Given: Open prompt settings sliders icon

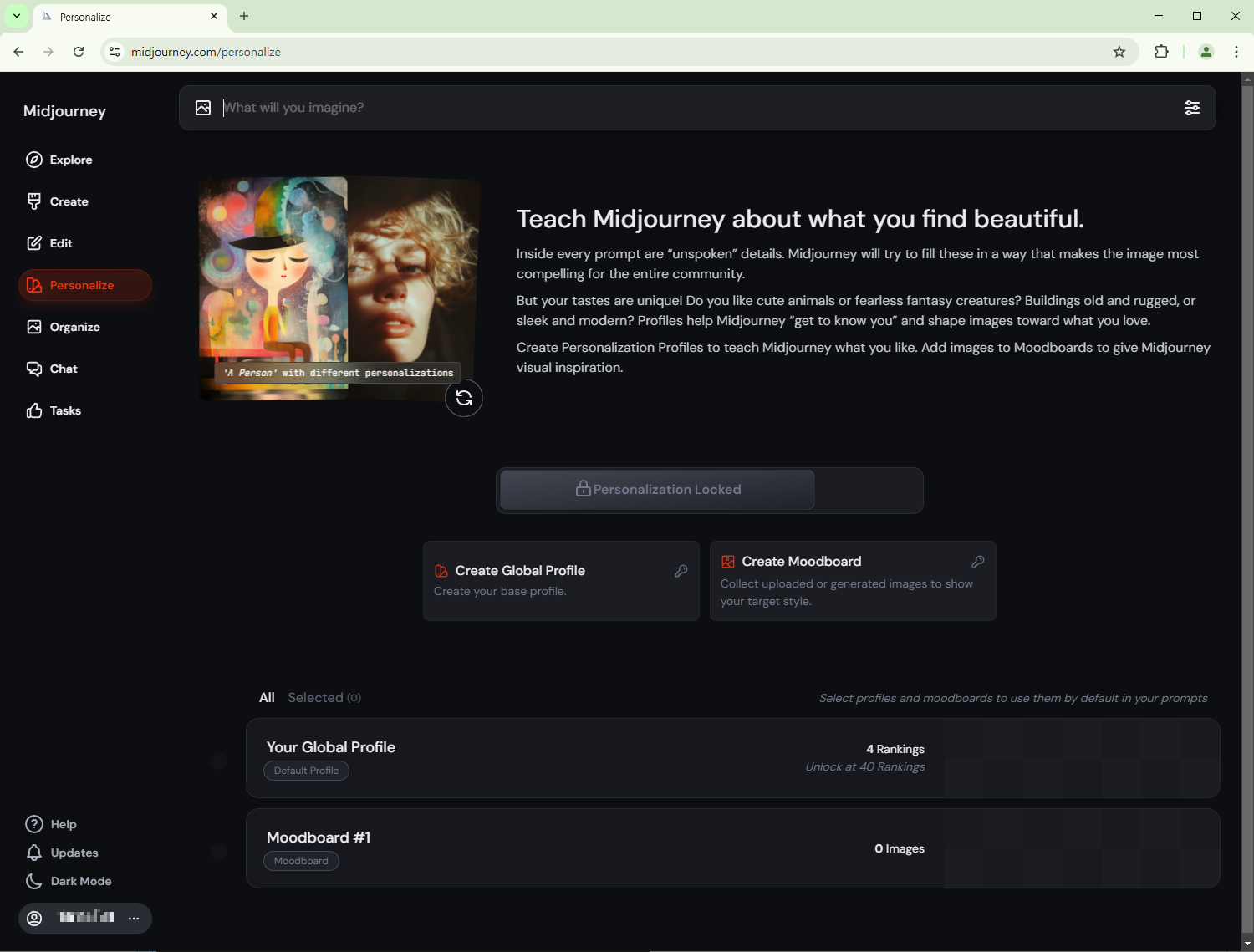Looking at the screenshot, I should pyautogui.click(x=1192, y=108).
